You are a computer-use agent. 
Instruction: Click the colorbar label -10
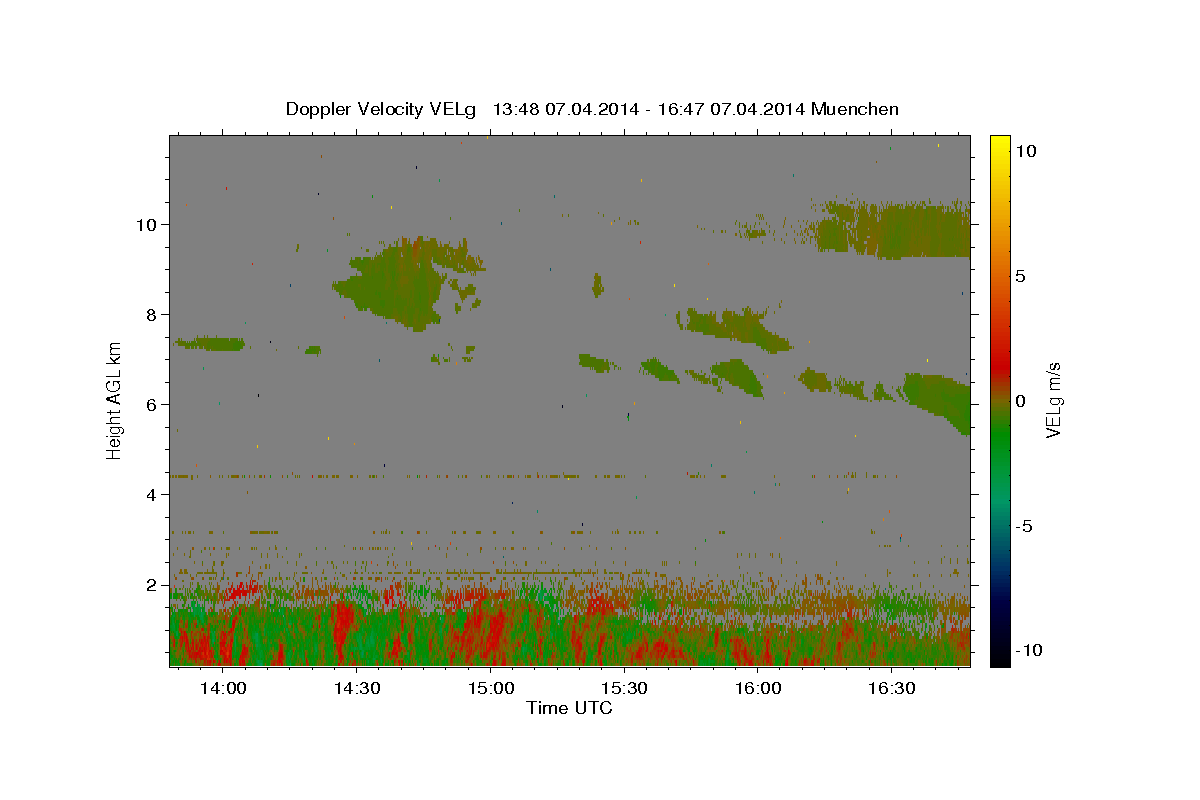(x=1029, y=651)
